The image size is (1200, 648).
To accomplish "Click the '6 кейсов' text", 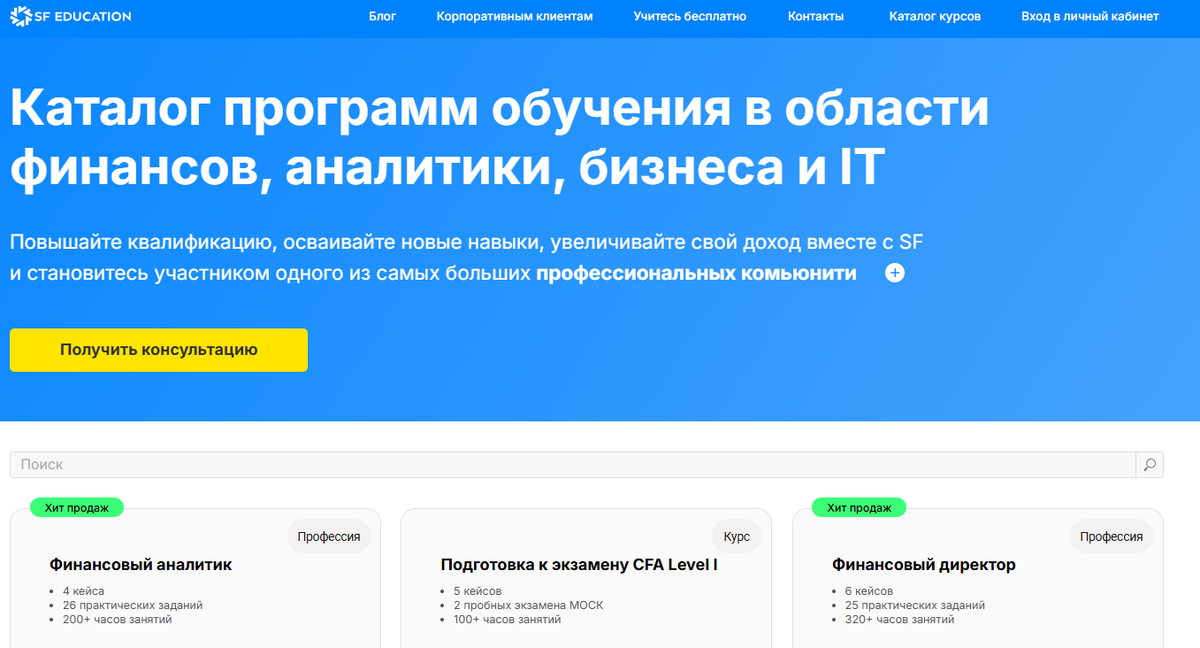I will (x=869, y=591).
